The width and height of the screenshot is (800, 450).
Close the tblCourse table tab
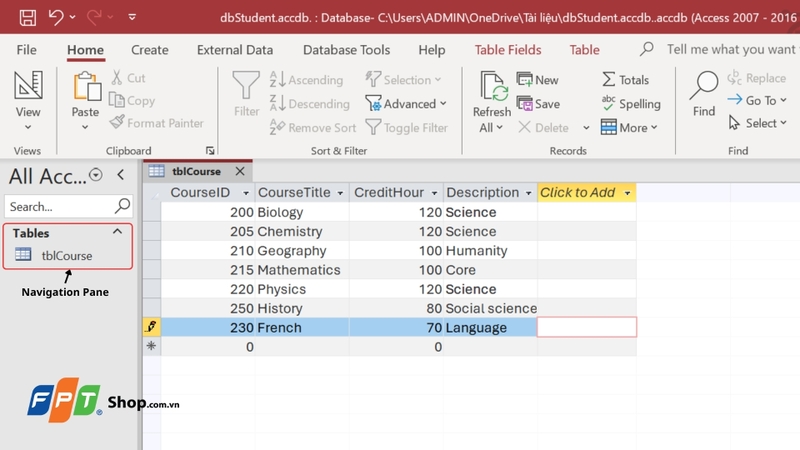click(240, 171)
